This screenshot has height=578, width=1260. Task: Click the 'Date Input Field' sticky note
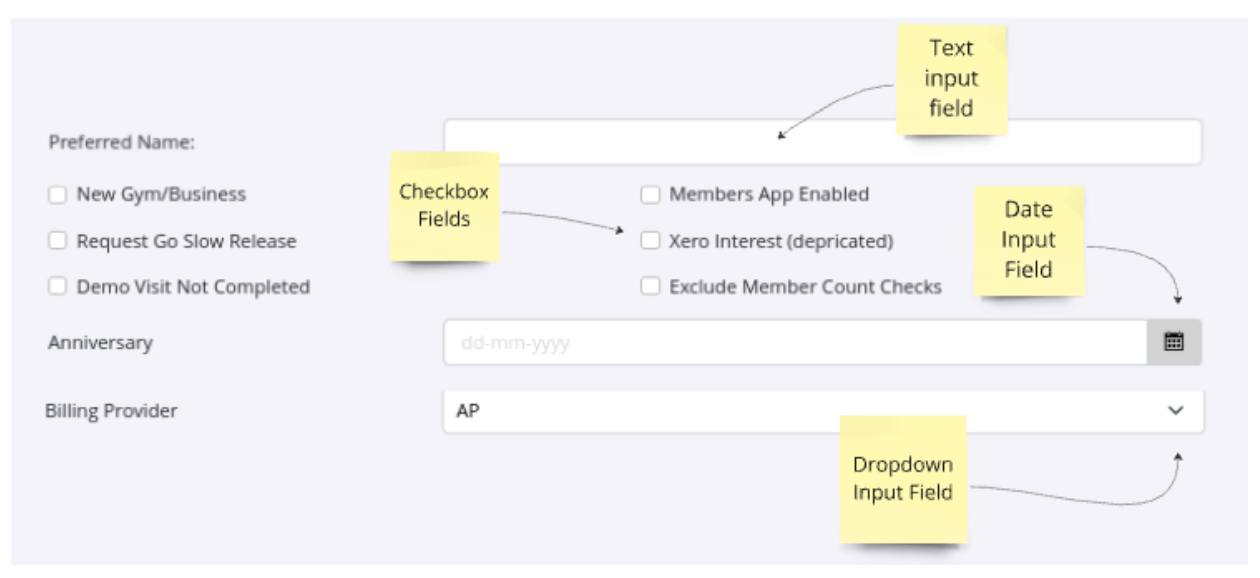1028,240
